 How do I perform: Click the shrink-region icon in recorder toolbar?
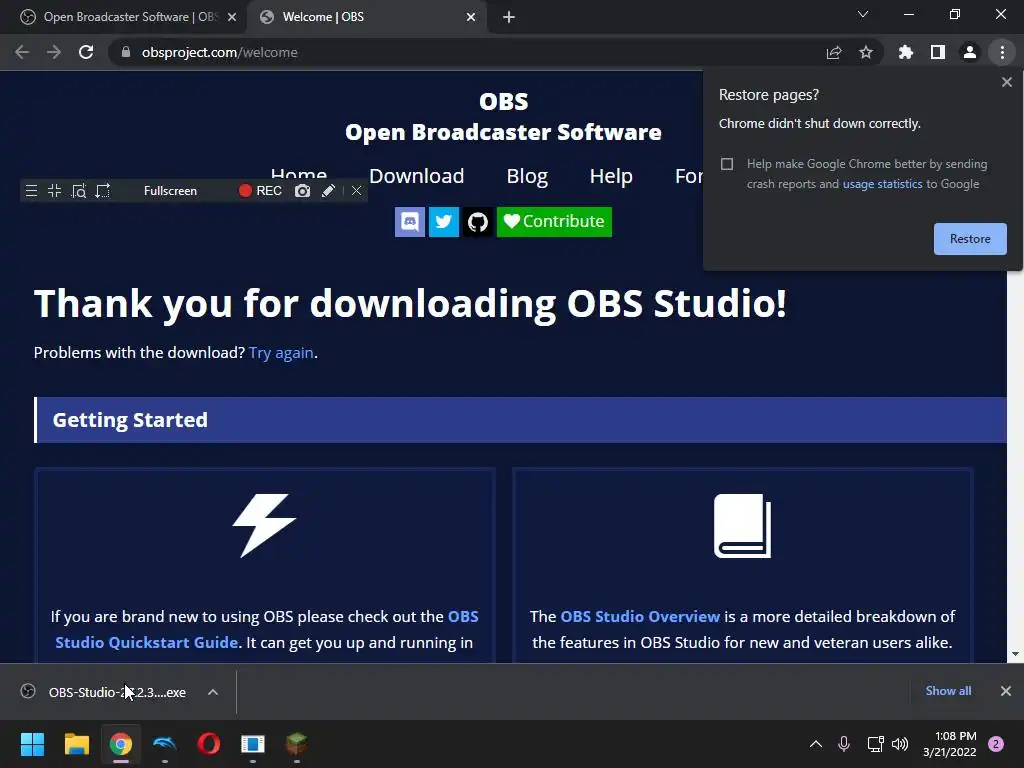pyautogui.click(x=54, y=191)
